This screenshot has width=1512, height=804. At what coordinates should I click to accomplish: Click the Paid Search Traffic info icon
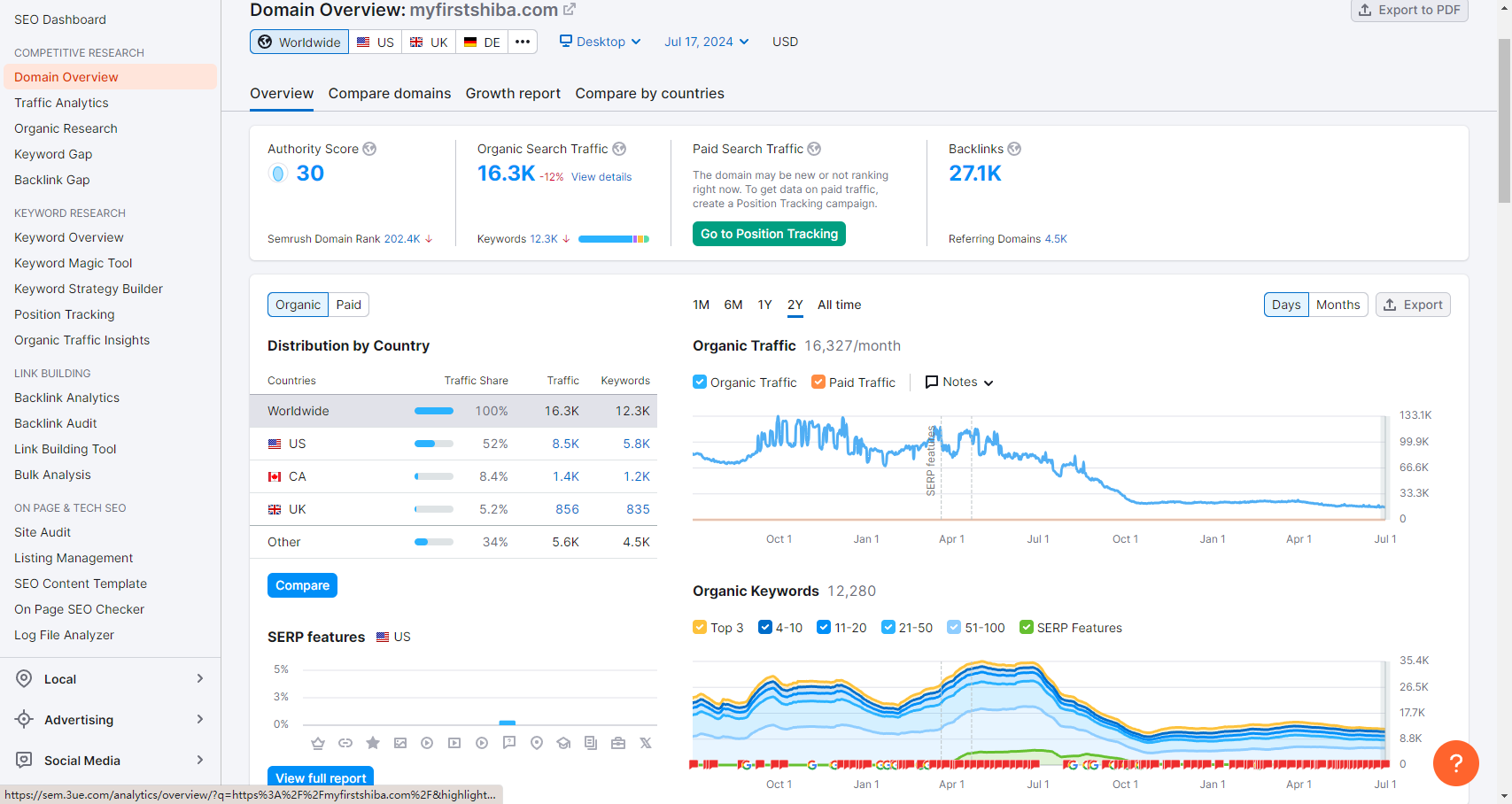(x=814, y=149)
